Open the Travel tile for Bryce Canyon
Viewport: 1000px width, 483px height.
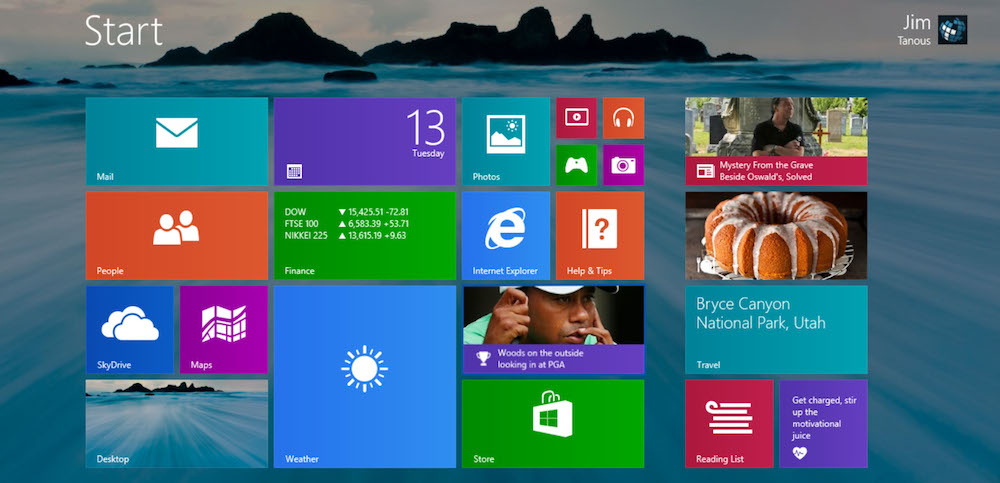tap(776, 329)
